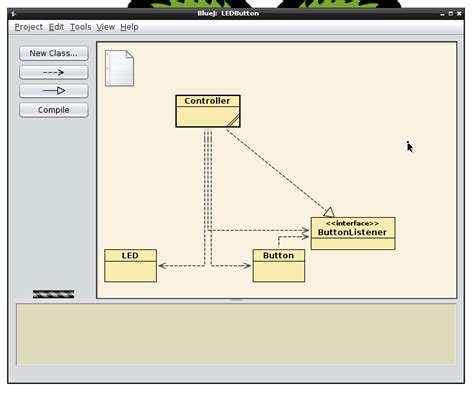Select the Button class box
Image resolution: width=474 pixels, height=393 pixels.
279,266
